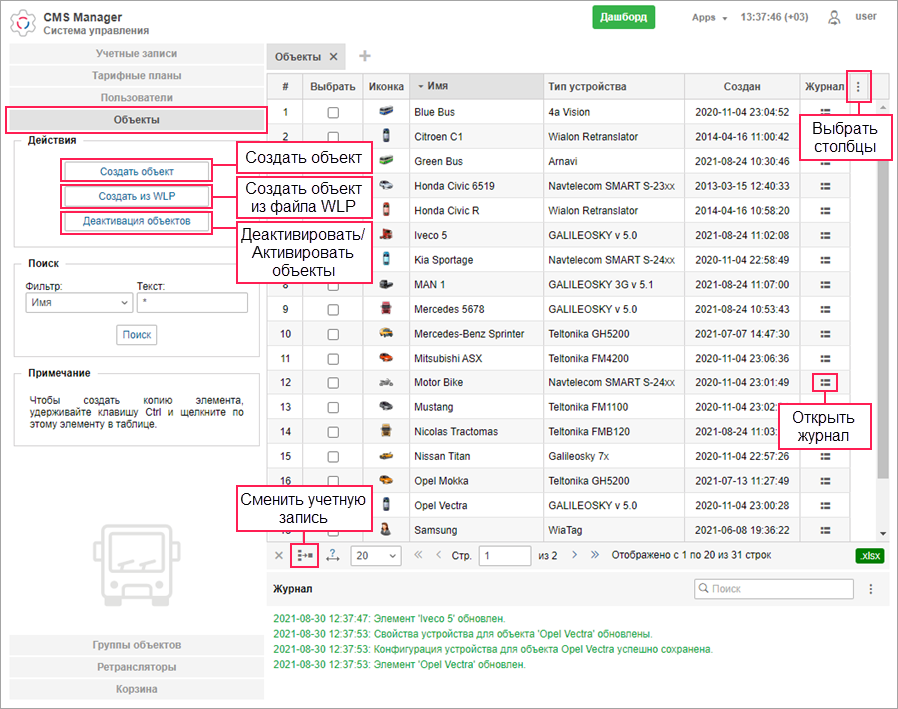Open the journal for Mitsubishi ASX
Image resolution: width=898 pixels, height=709 pixels.
825,359
